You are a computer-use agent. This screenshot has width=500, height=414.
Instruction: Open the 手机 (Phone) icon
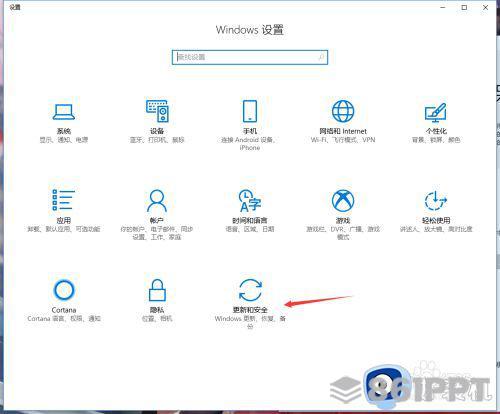coord(250,111)
